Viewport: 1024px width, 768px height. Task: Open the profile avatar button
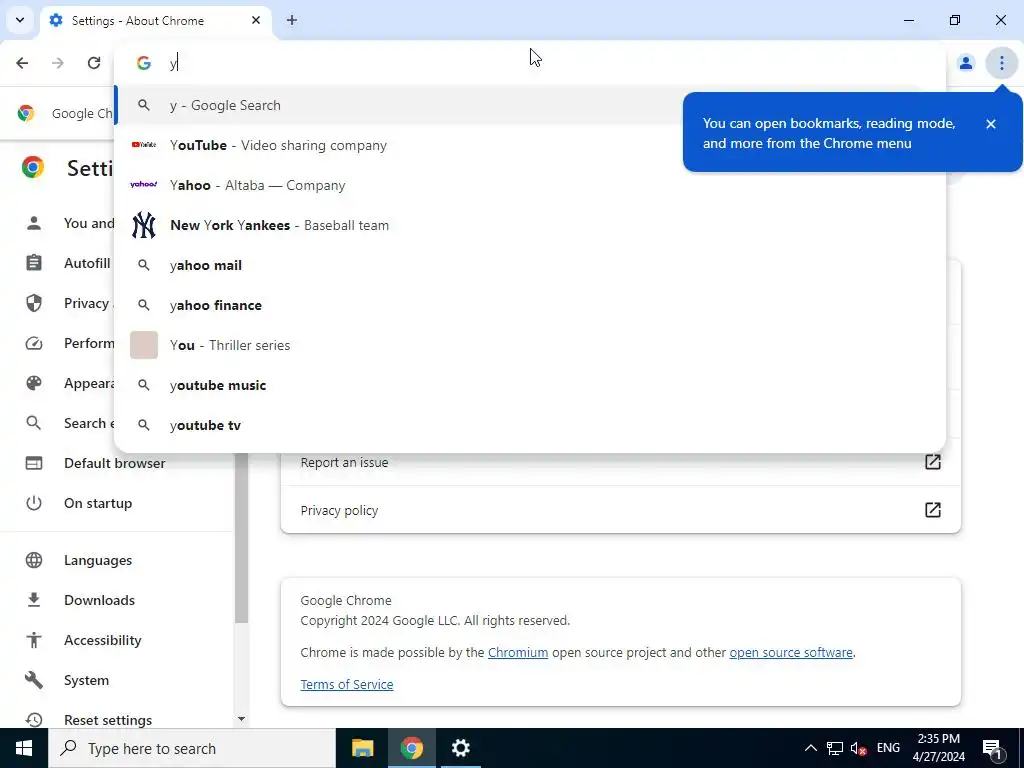pos(965,63)
